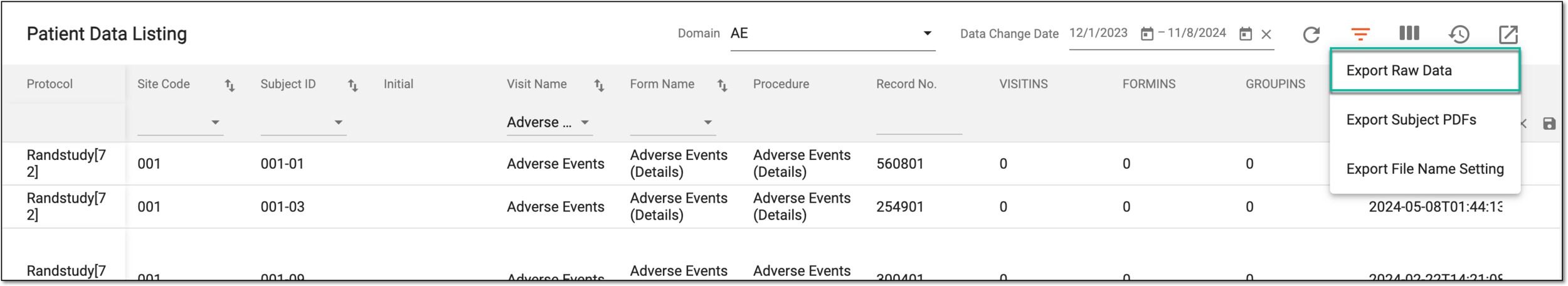Open the column chooser icon

(1409, 33)
